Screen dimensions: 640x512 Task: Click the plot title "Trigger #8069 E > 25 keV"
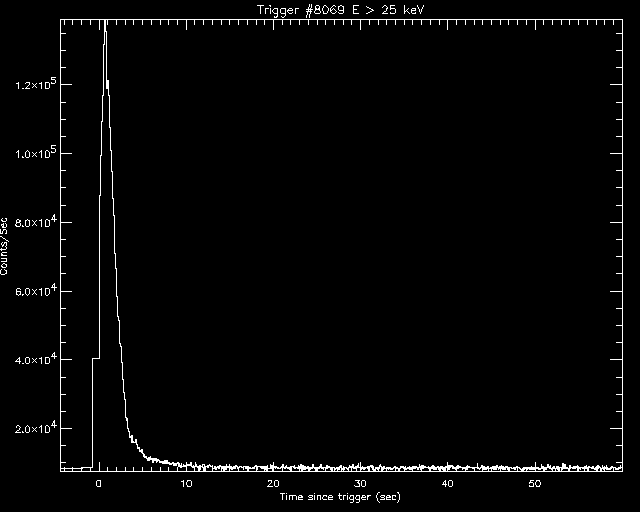click(341, 9)
